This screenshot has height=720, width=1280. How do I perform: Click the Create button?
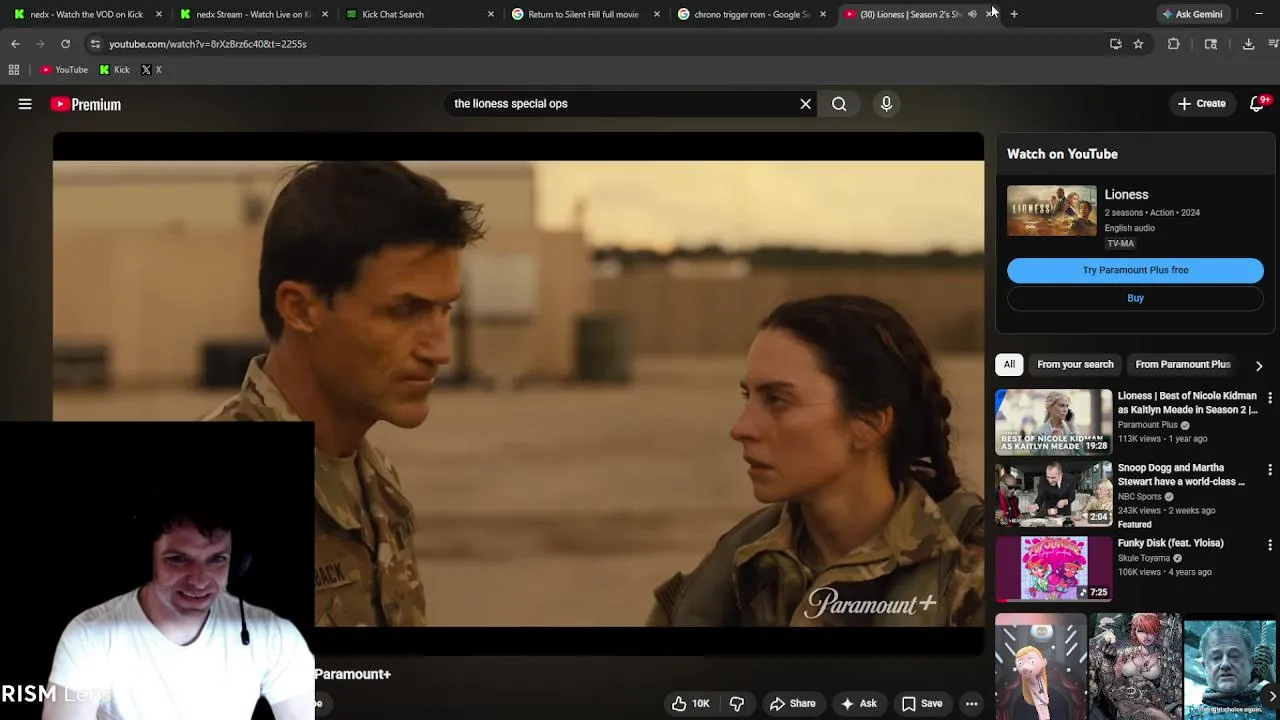coord(1201,104)
